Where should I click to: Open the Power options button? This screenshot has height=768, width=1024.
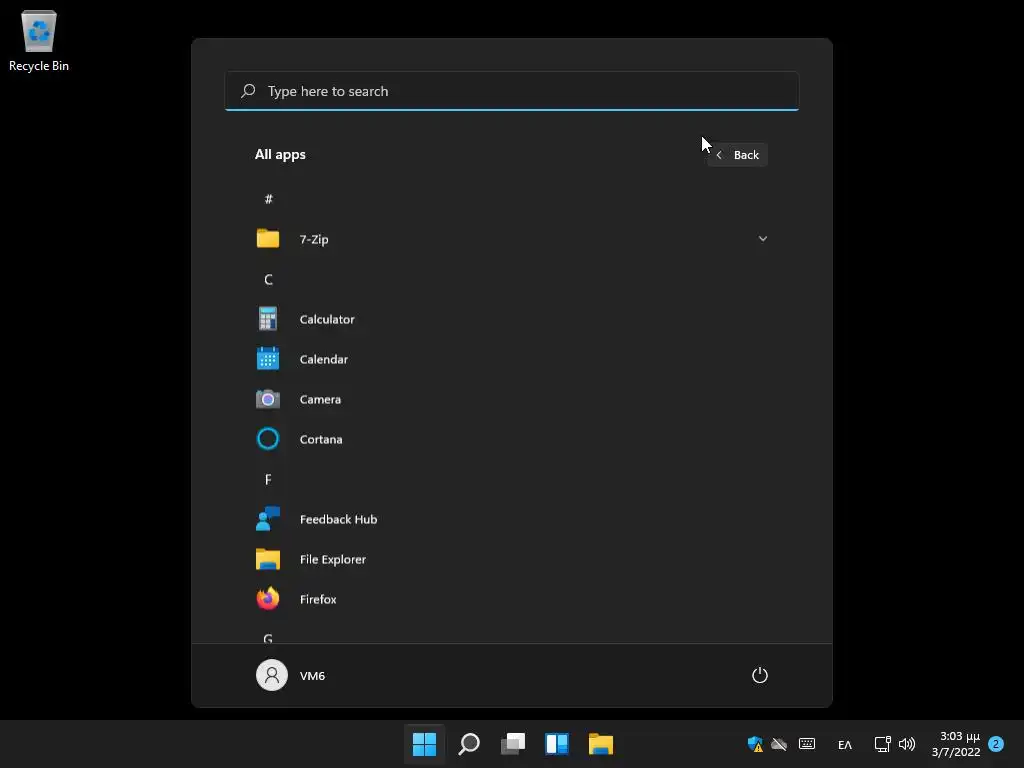[760, 675]
